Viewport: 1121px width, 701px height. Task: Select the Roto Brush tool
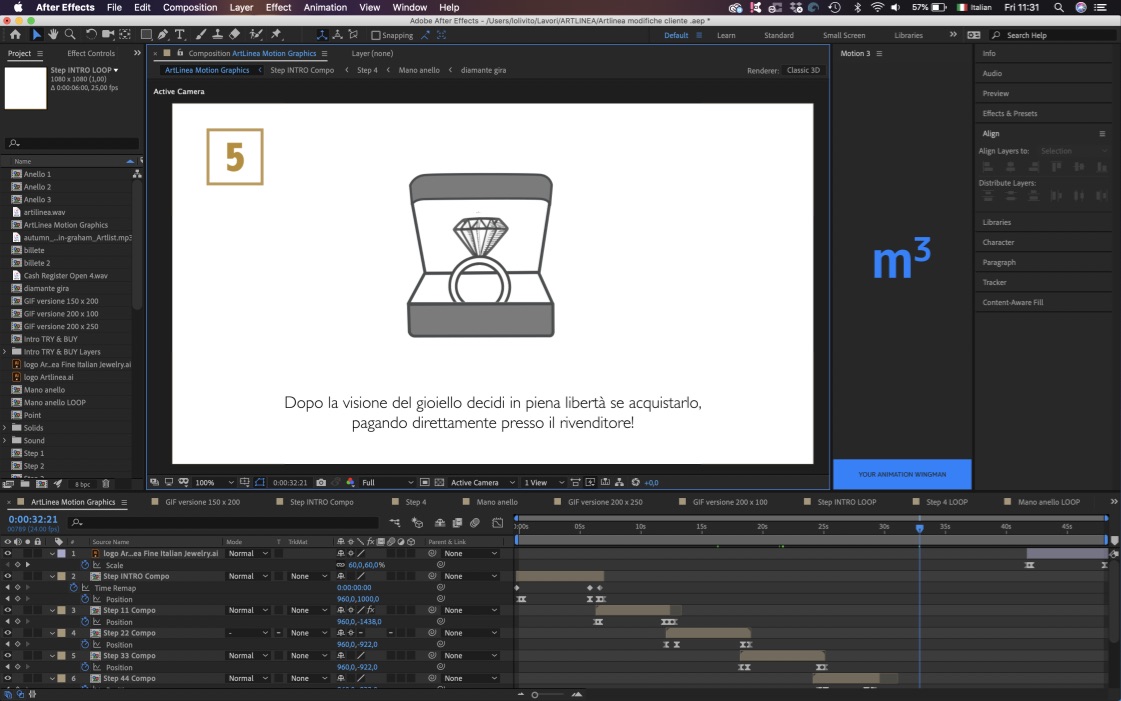[256, 34]
